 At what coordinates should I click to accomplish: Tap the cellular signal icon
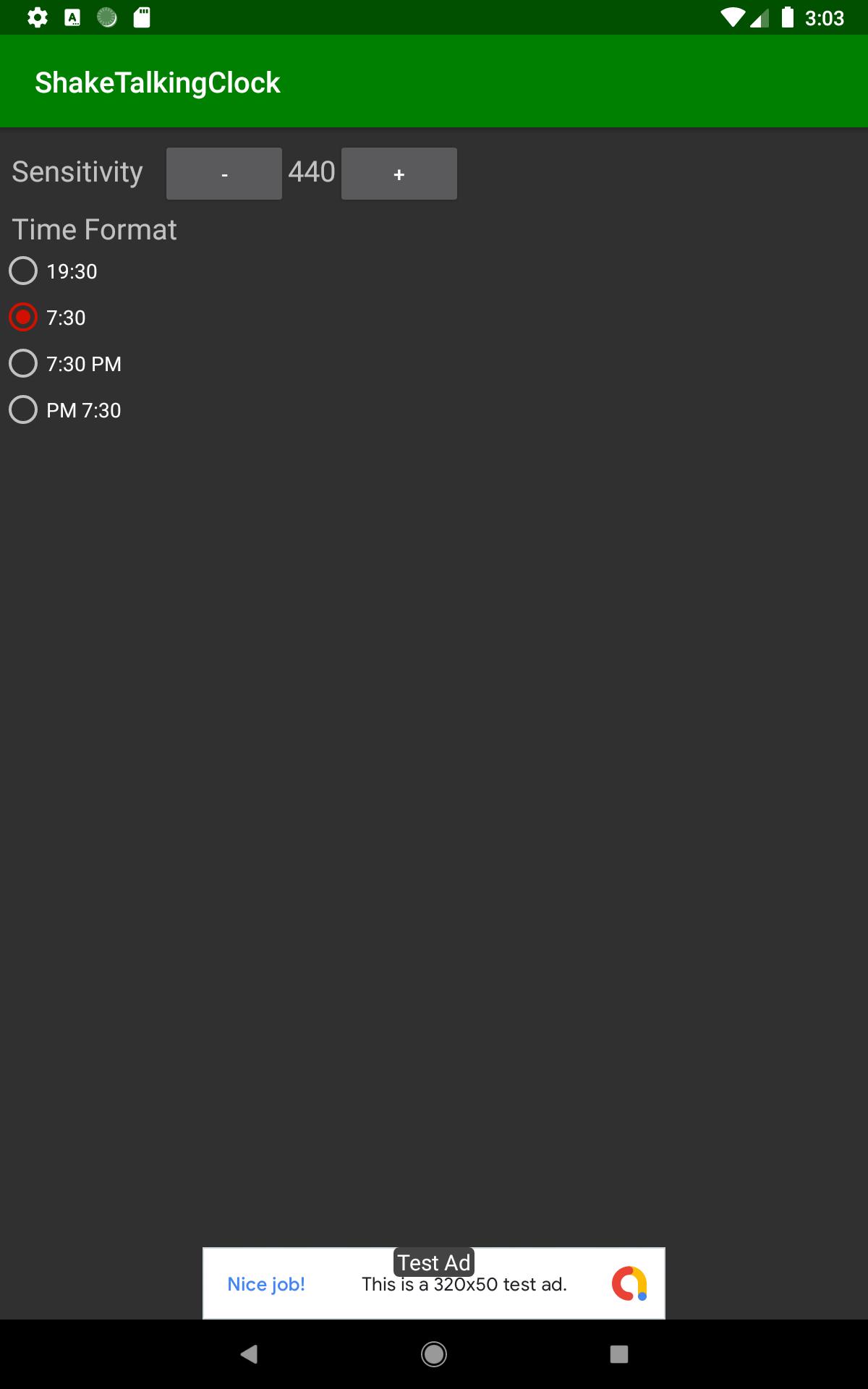click(759, 17)
